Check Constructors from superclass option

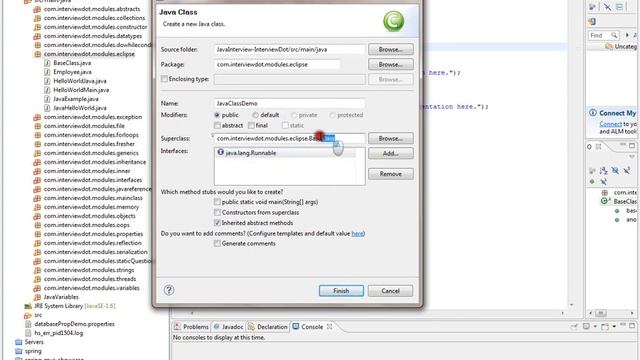[217, 212]
